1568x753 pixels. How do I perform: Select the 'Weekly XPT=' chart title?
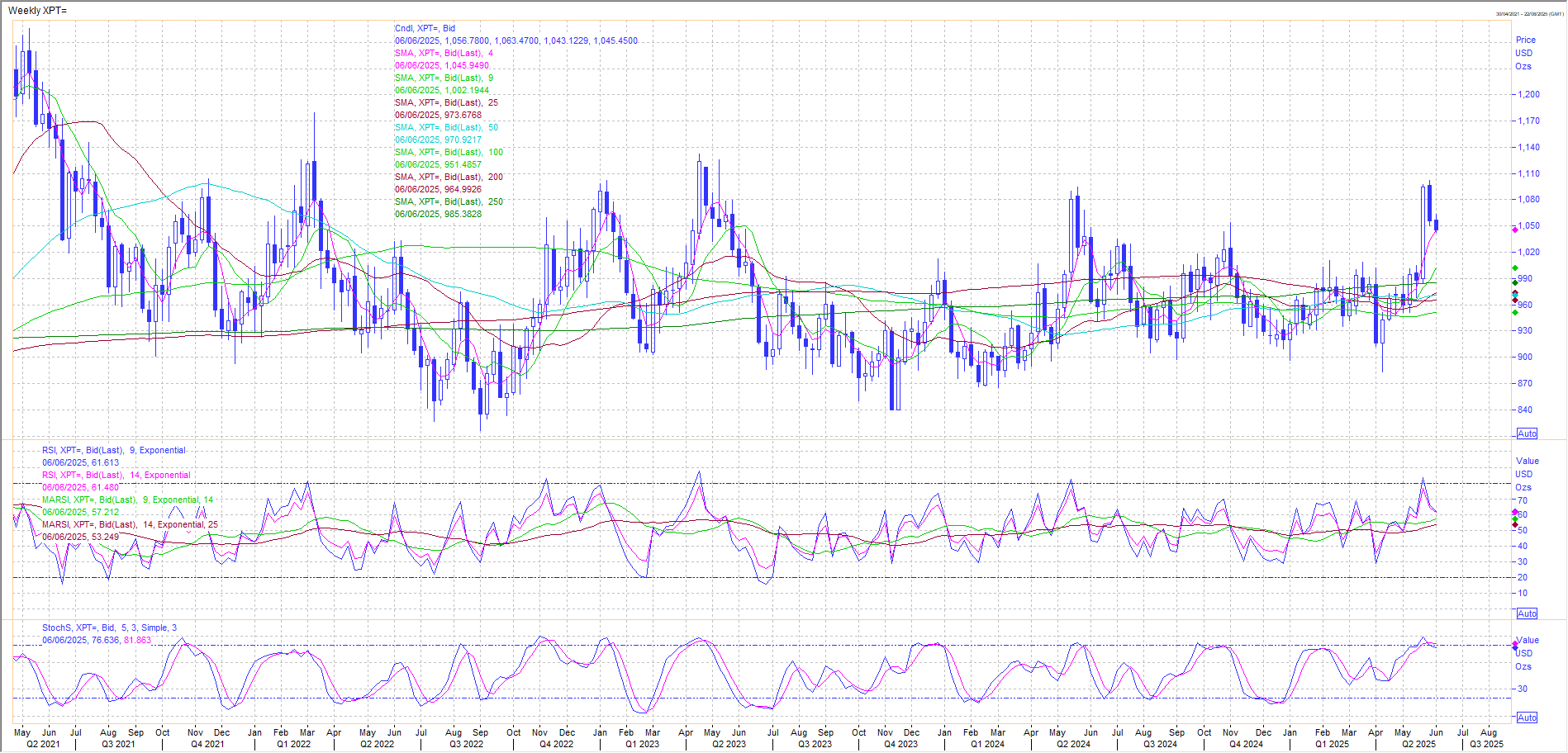coord(37,11)
